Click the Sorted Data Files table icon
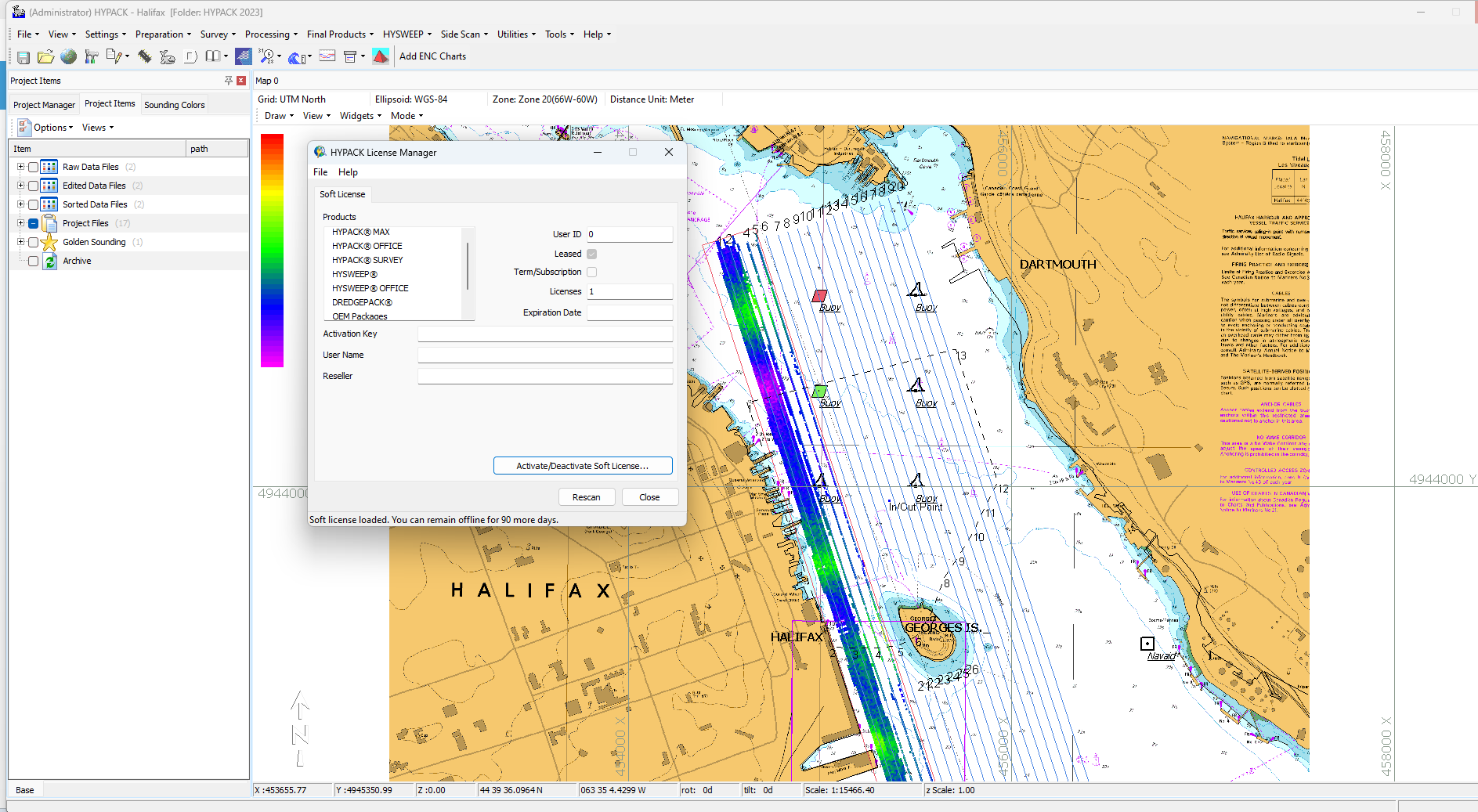Image resolution: width=1478 pixels, height=812 pixels. pyautogui.click(x=49, y=204)
